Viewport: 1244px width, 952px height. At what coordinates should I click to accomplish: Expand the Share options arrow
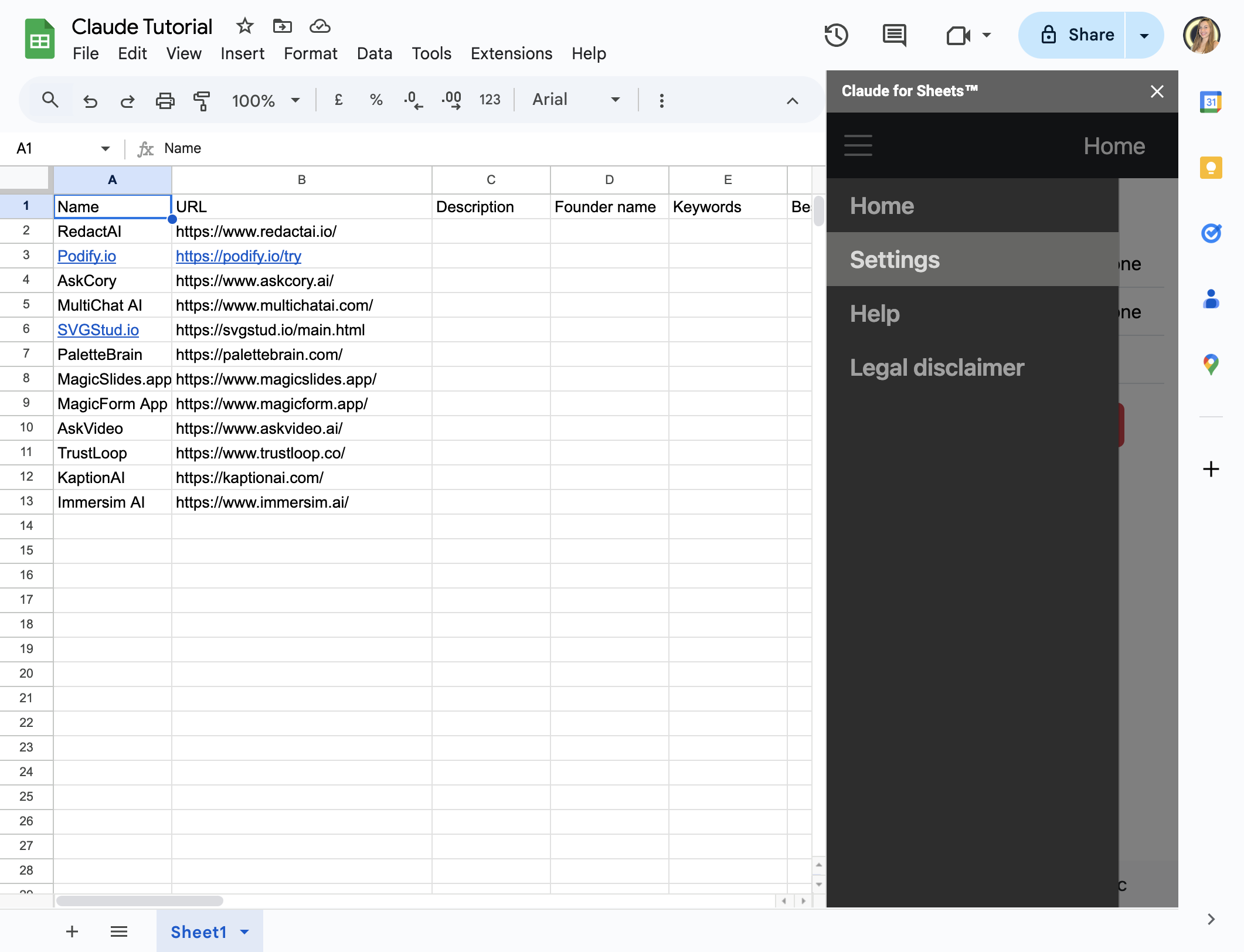coord(1144,35)
